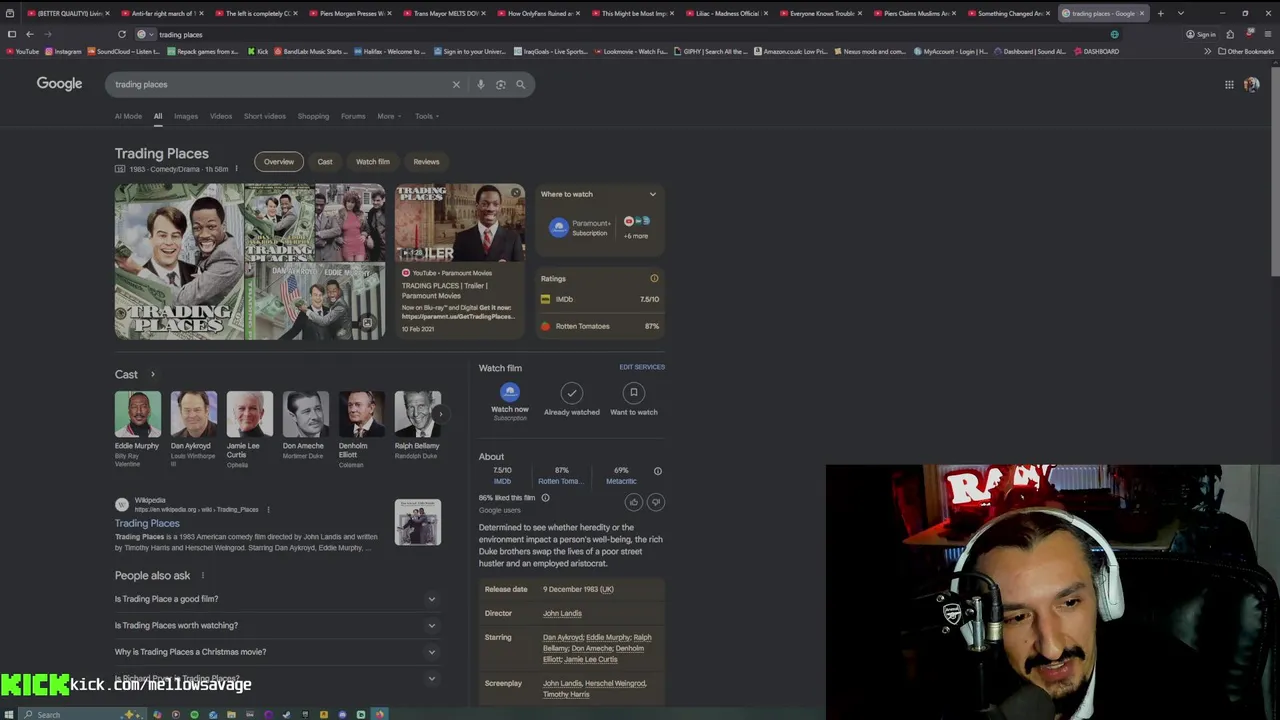Collapse the Where to watch panel
Screen dimensions: 1280x720
[x=653, y=194]
